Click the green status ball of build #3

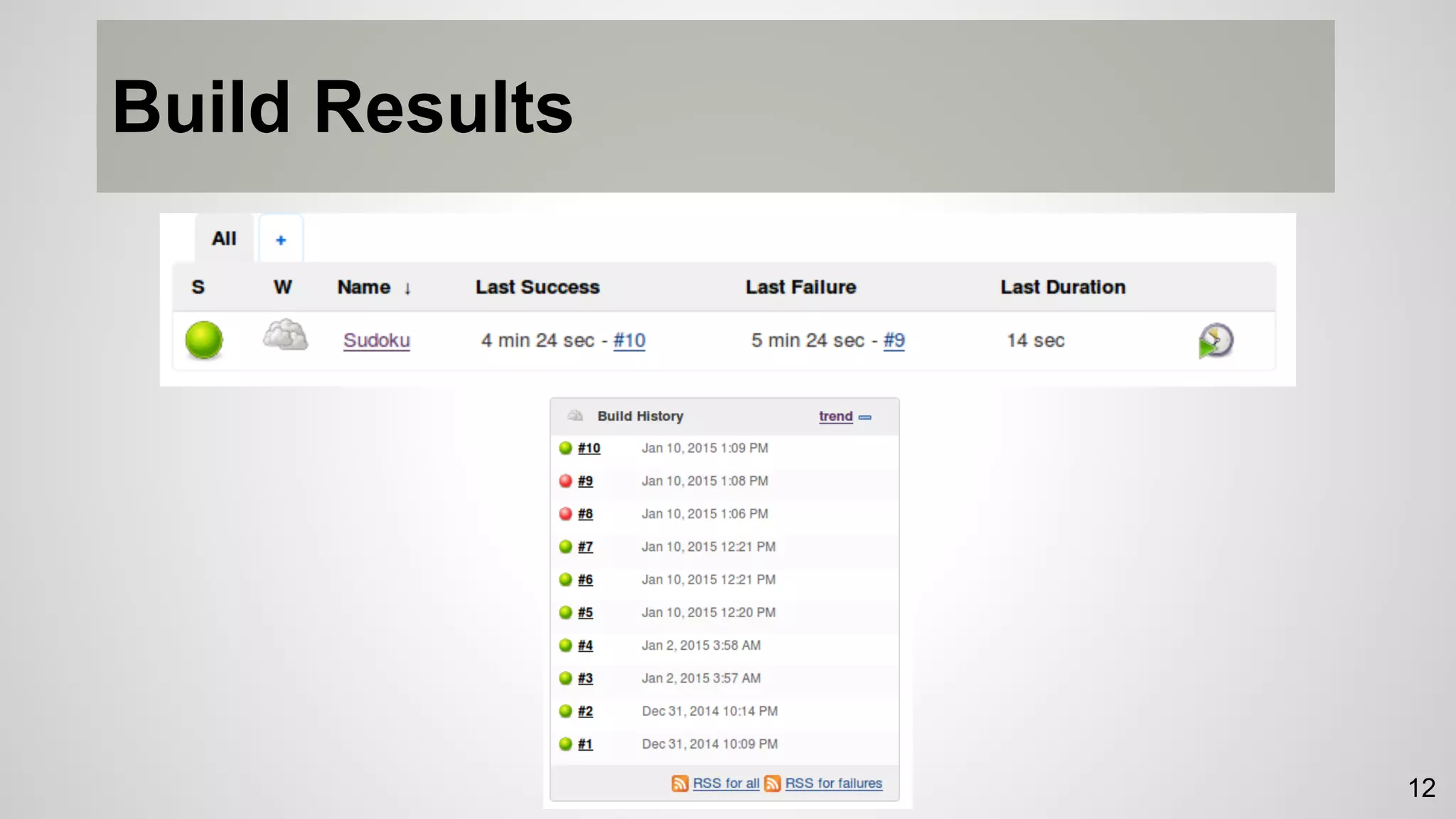pos(565,678)
